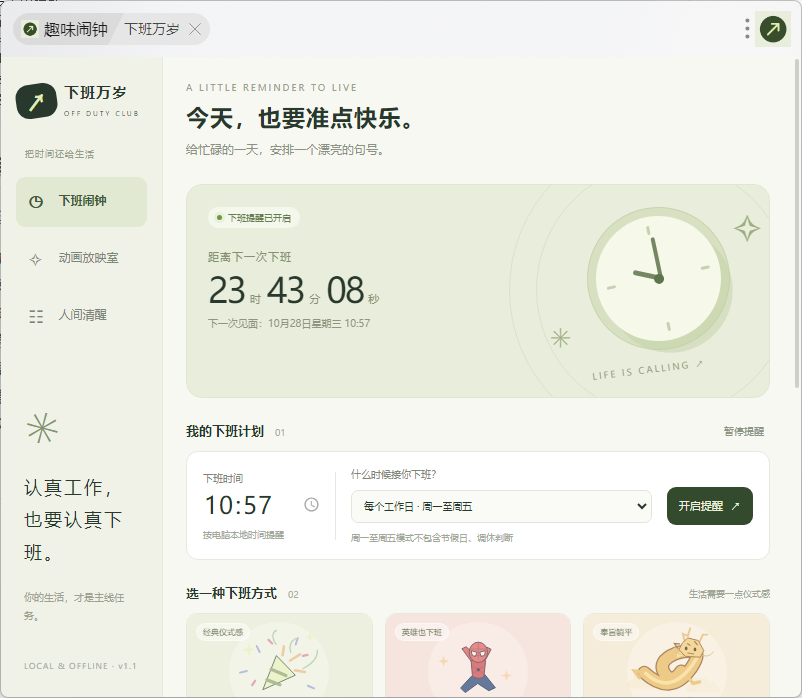This screenshot has width=802, height=698.
Task: Click 按电脑本地时间提醒 hint text
Action: coord(243,535)
